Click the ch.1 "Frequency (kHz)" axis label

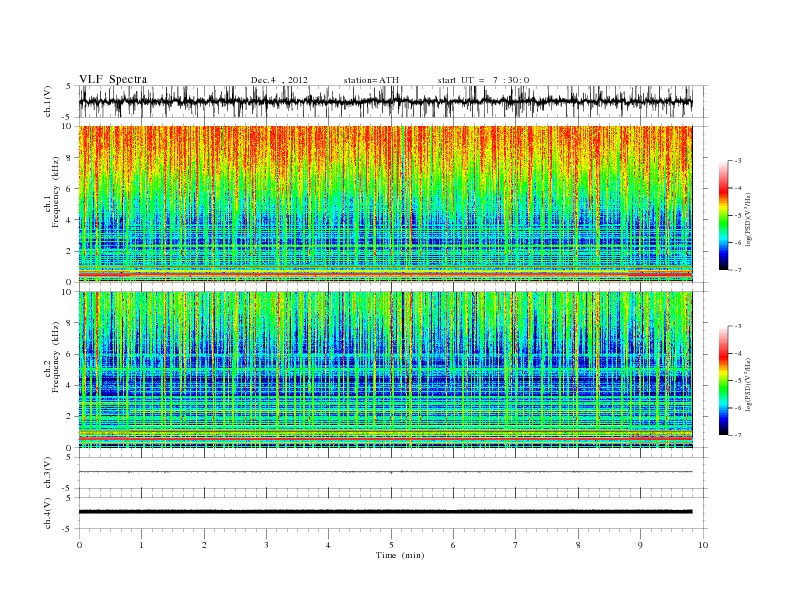55,192
